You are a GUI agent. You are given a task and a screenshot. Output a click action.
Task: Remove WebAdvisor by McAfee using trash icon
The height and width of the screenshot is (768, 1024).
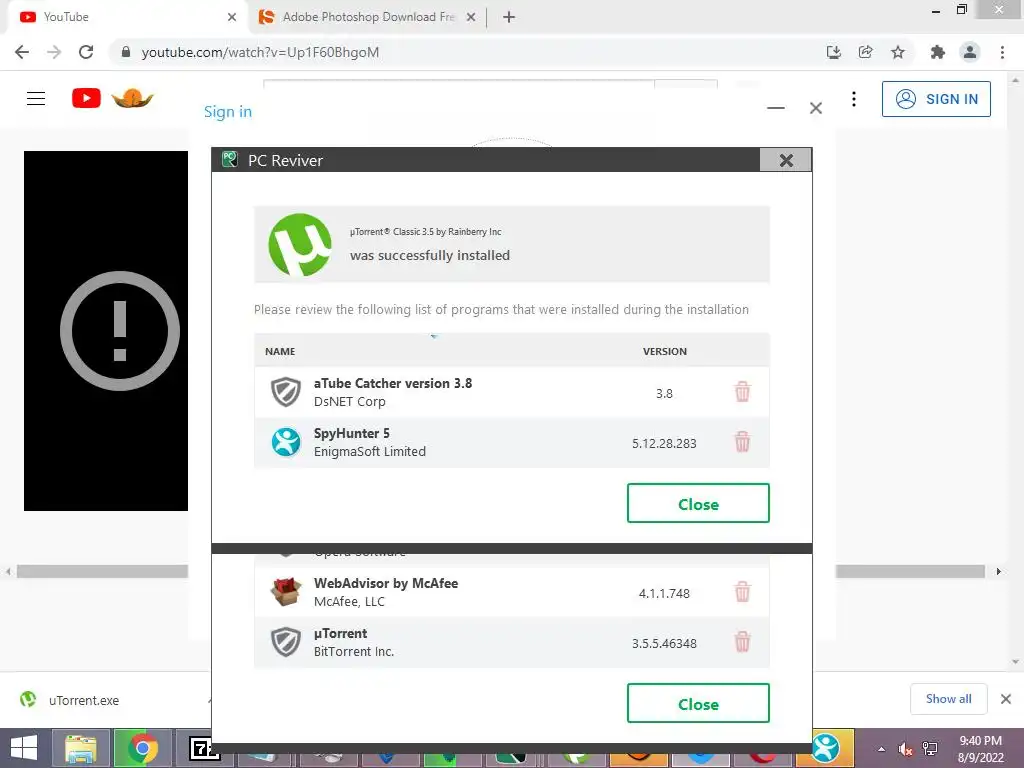point(742,592)
